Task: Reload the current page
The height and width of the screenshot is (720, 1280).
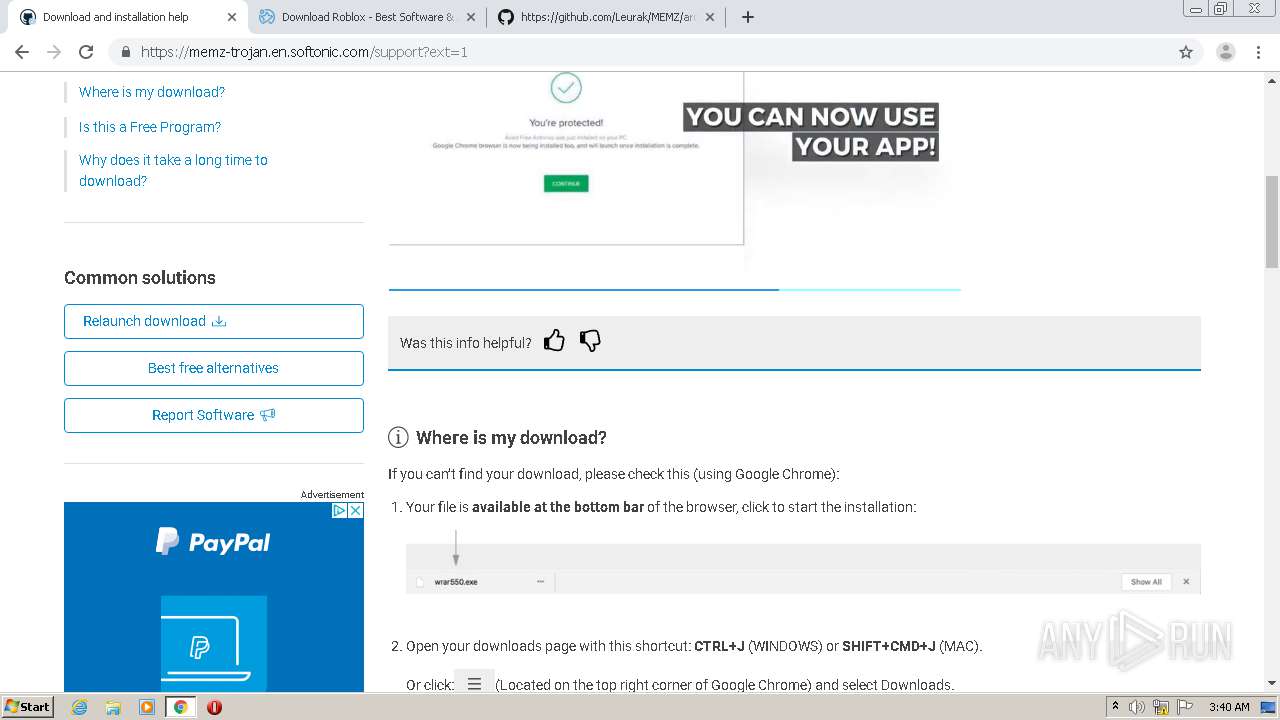Action: point(86,52)
